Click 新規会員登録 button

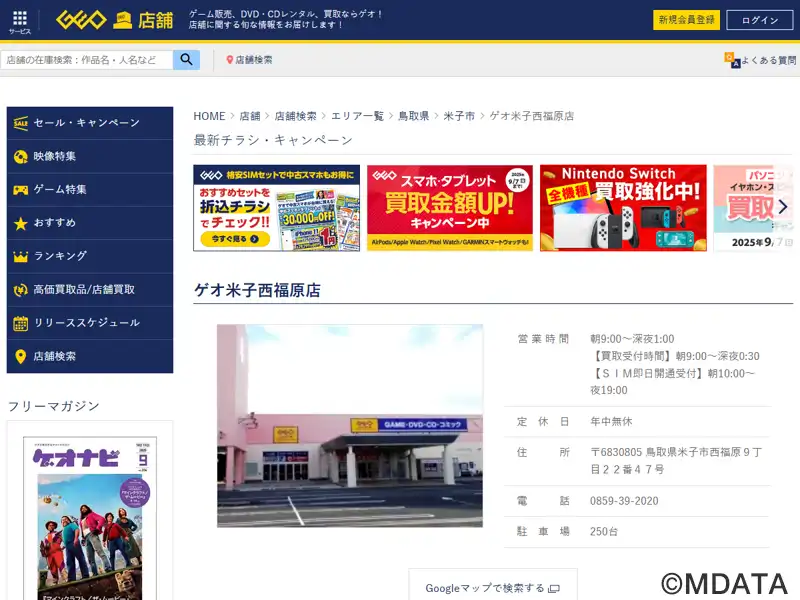pyautogui.click(x=686, y=20)
